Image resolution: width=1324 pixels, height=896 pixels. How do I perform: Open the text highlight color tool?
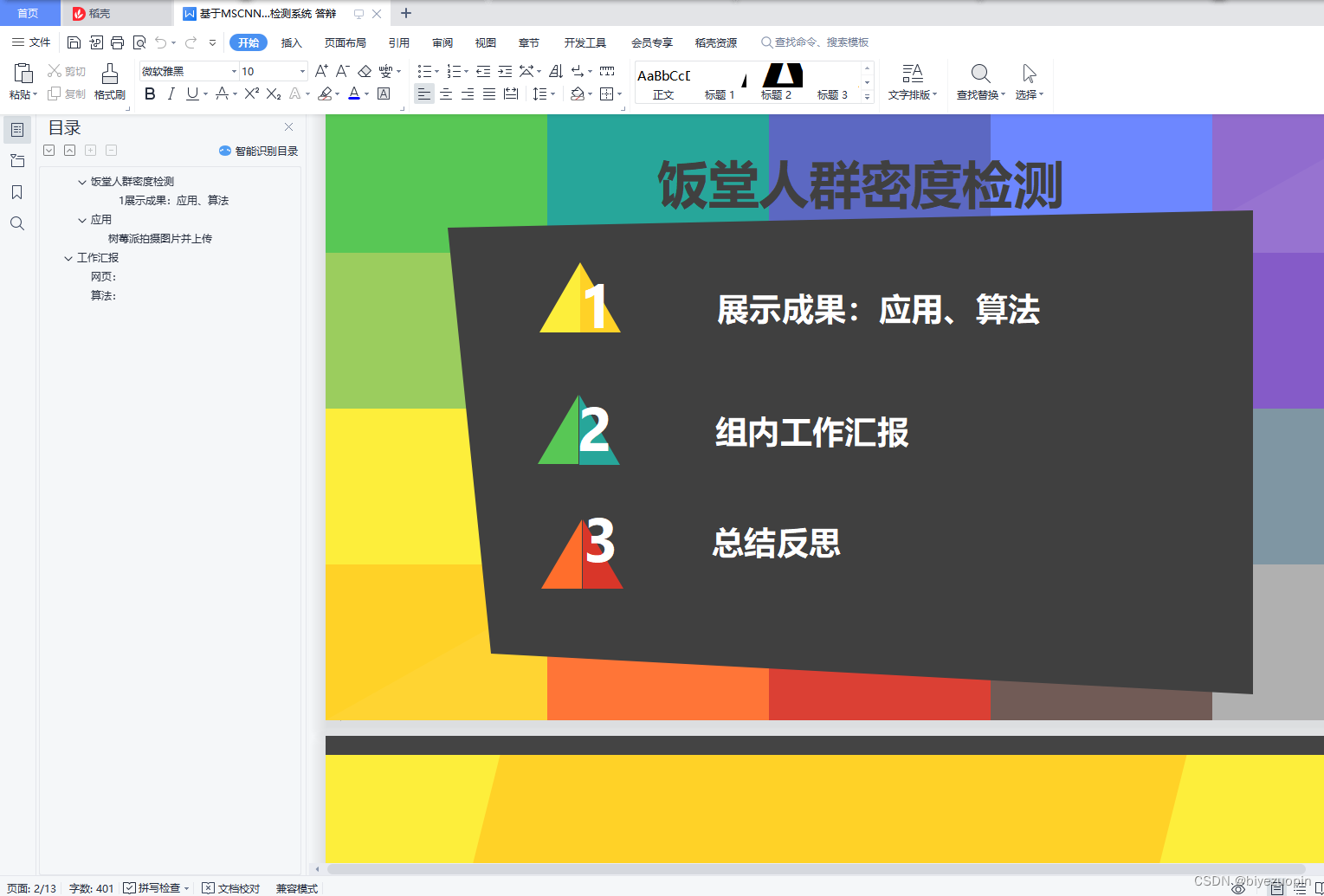click(326, 93)
